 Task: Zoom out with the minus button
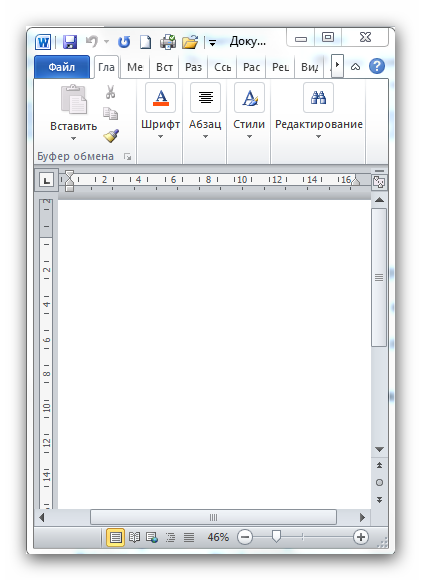point(245,537)
